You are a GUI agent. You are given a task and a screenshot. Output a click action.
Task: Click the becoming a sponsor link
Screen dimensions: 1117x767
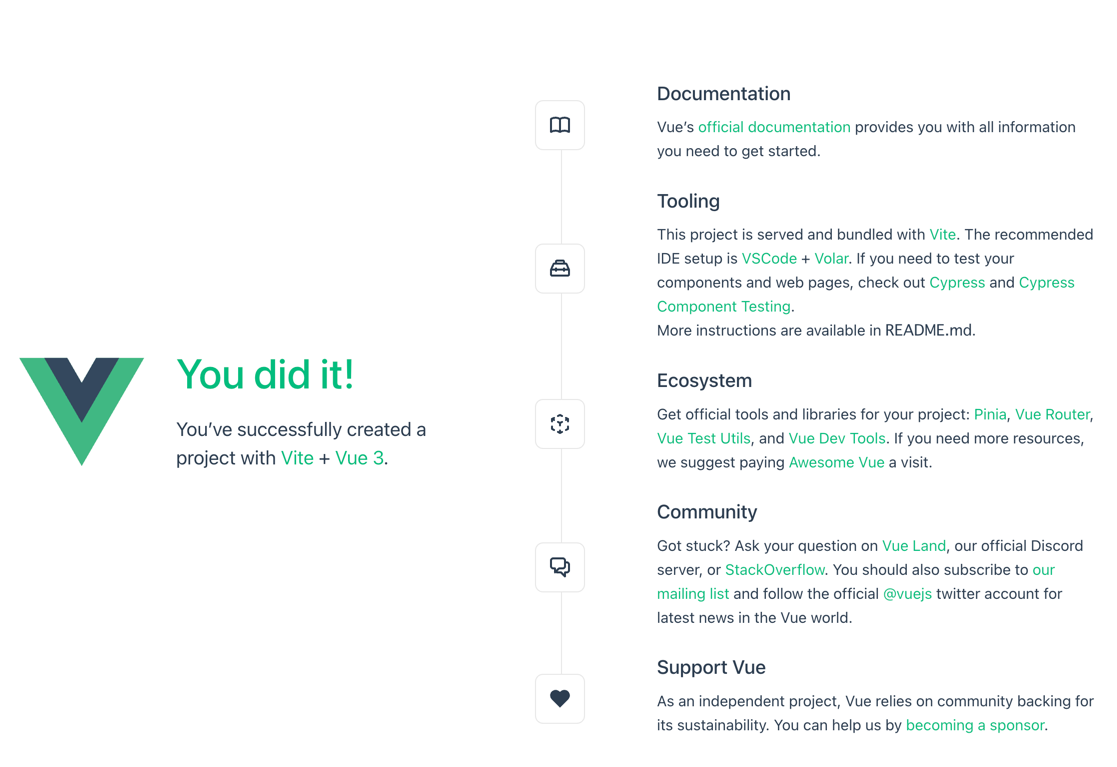975,725
